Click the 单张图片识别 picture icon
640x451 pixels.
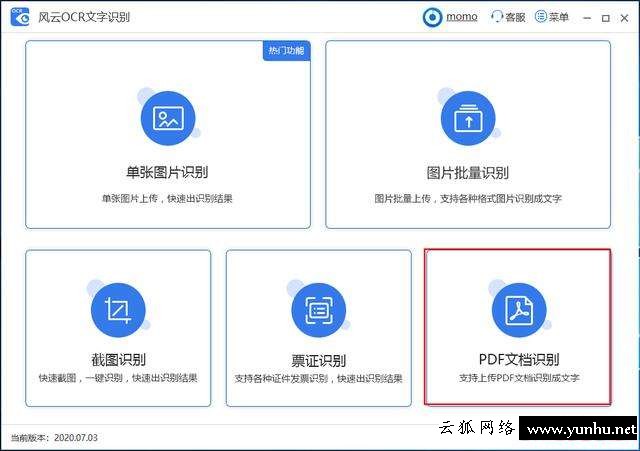168,118
